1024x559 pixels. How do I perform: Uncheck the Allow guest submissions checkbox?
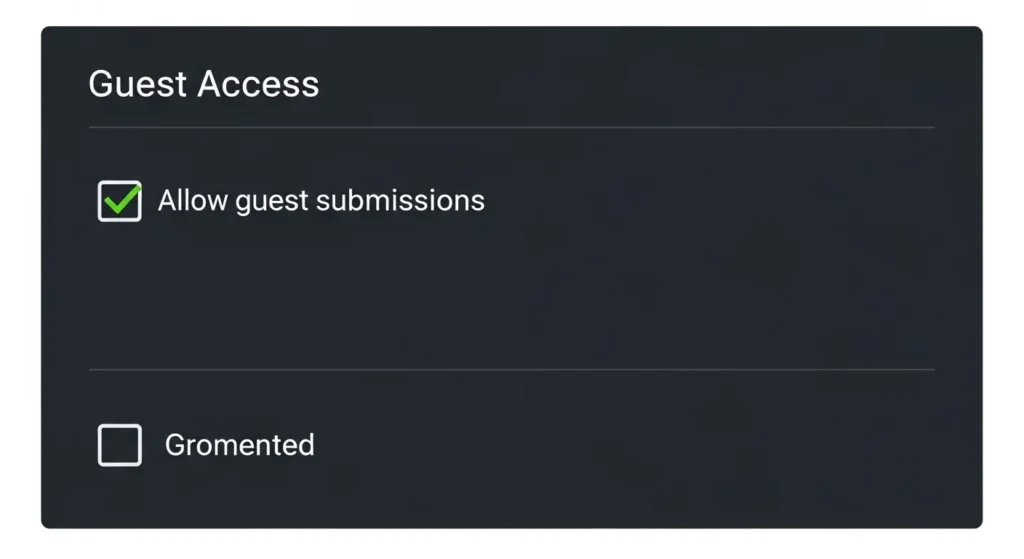click(x=119, y=201)
